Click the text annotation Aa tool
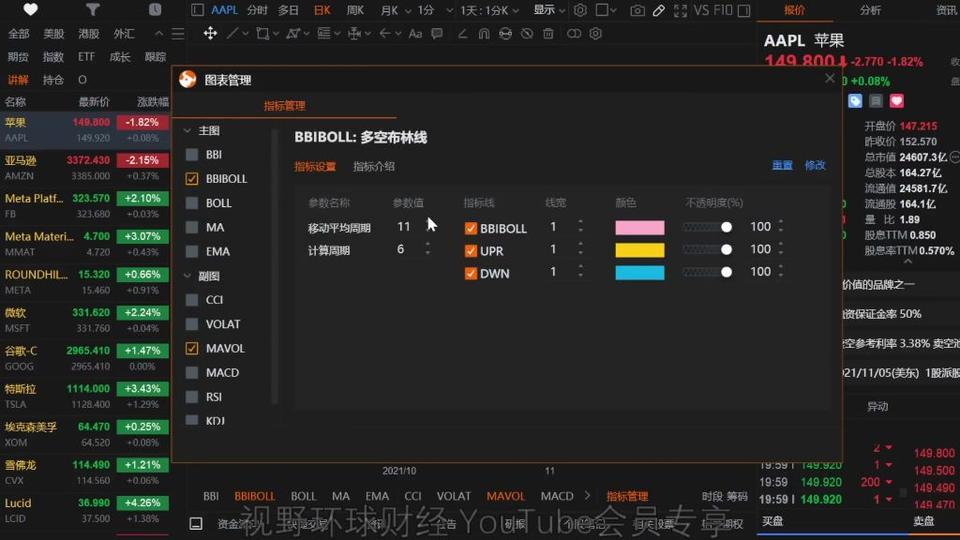960x540 pixels. (415, 34)
